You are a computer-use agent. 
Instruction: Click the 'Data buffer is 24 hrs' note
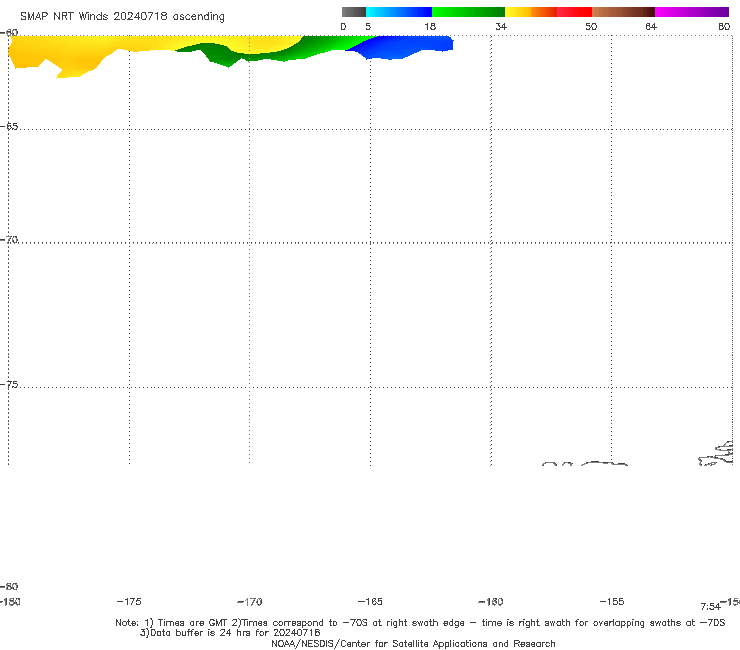point(230,633)
